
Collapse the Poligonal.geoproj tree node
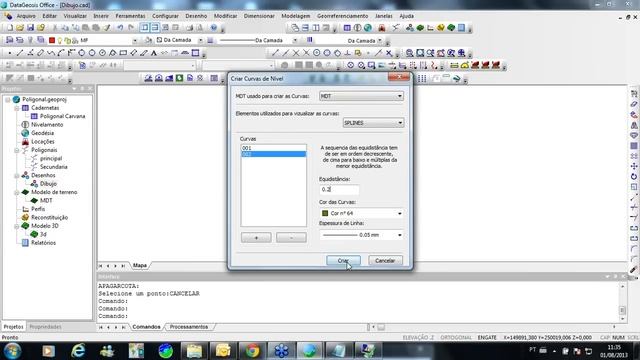(x=7, y=100)
